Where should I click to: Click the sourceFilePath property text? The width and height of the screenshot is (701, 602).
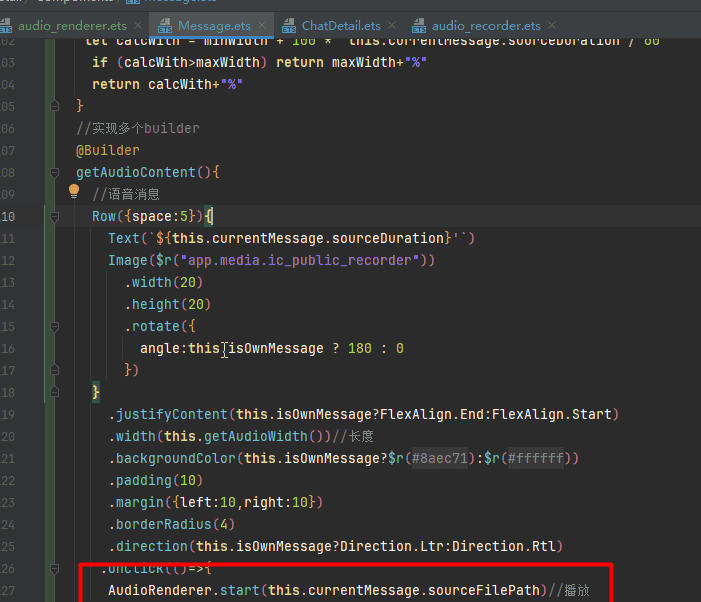pyautogui.click(x=484, y=590)
